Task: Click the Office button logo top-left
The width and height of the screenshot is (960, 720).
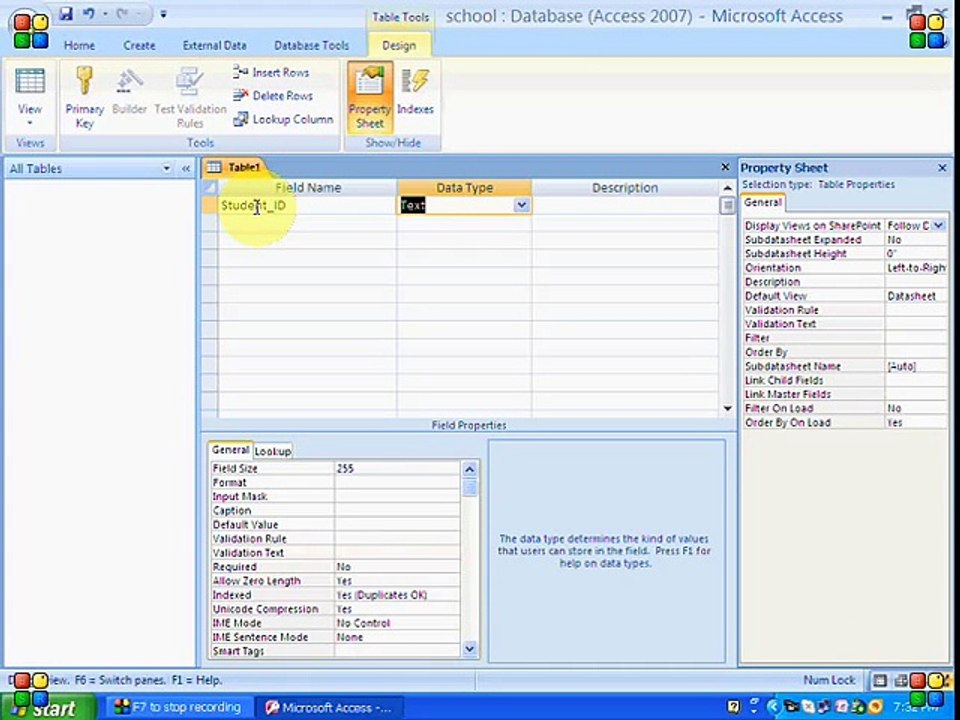Action: [30, 29]
